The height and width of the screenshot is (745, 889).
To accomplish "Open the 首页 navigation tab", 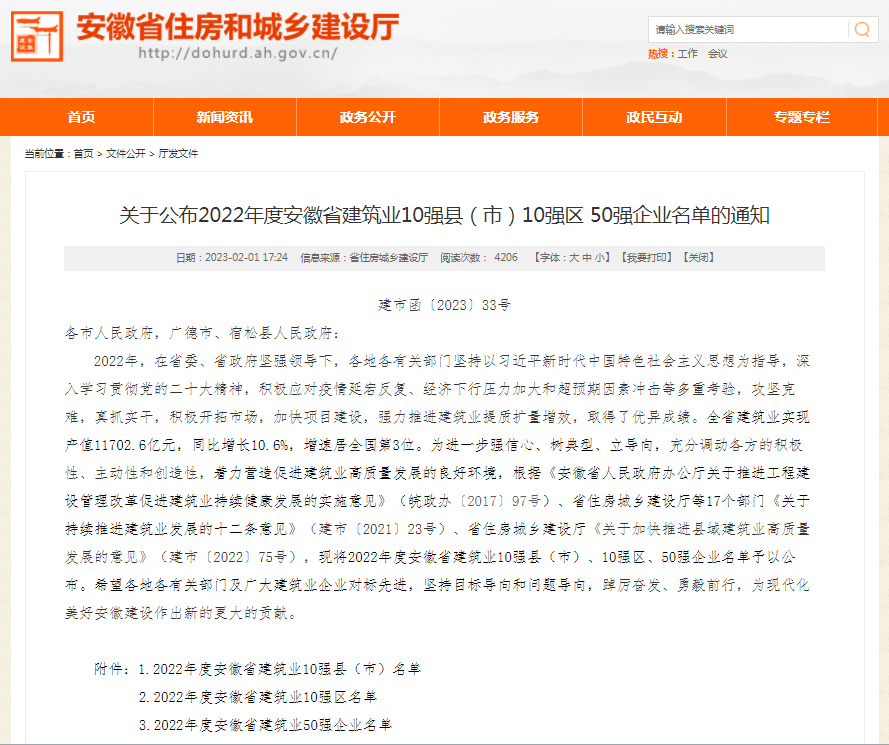I will click(x=81, y=117).
